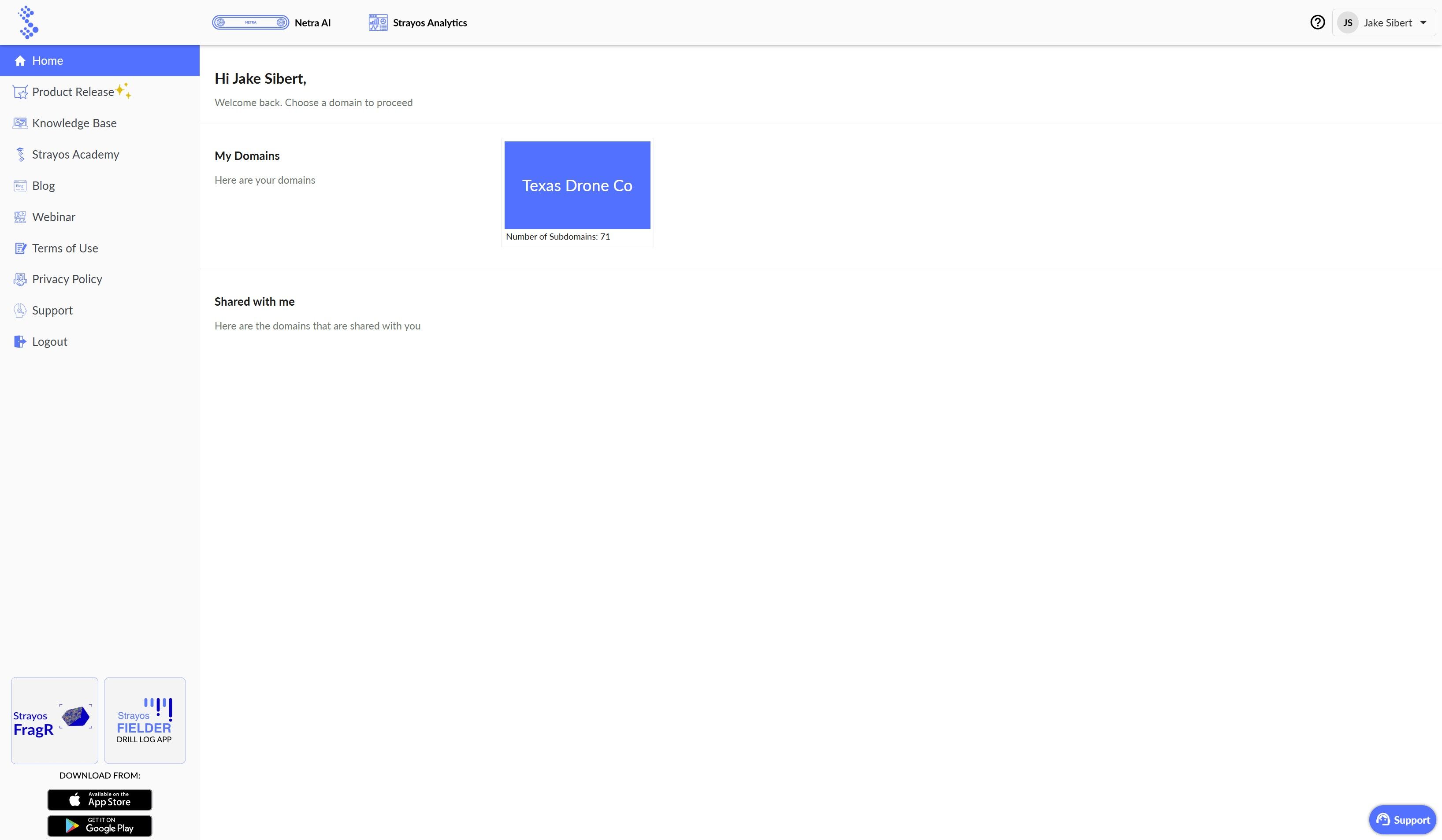Download from the App Store badge
1442x840 pixels.
100,799
